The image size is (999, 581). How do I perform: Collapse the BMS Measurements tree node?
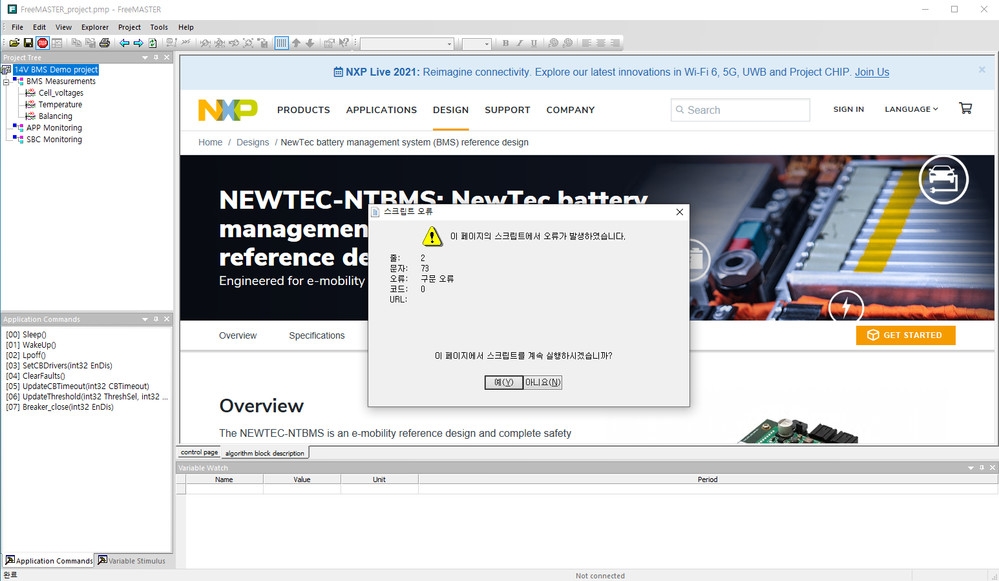tap(6, 82)
